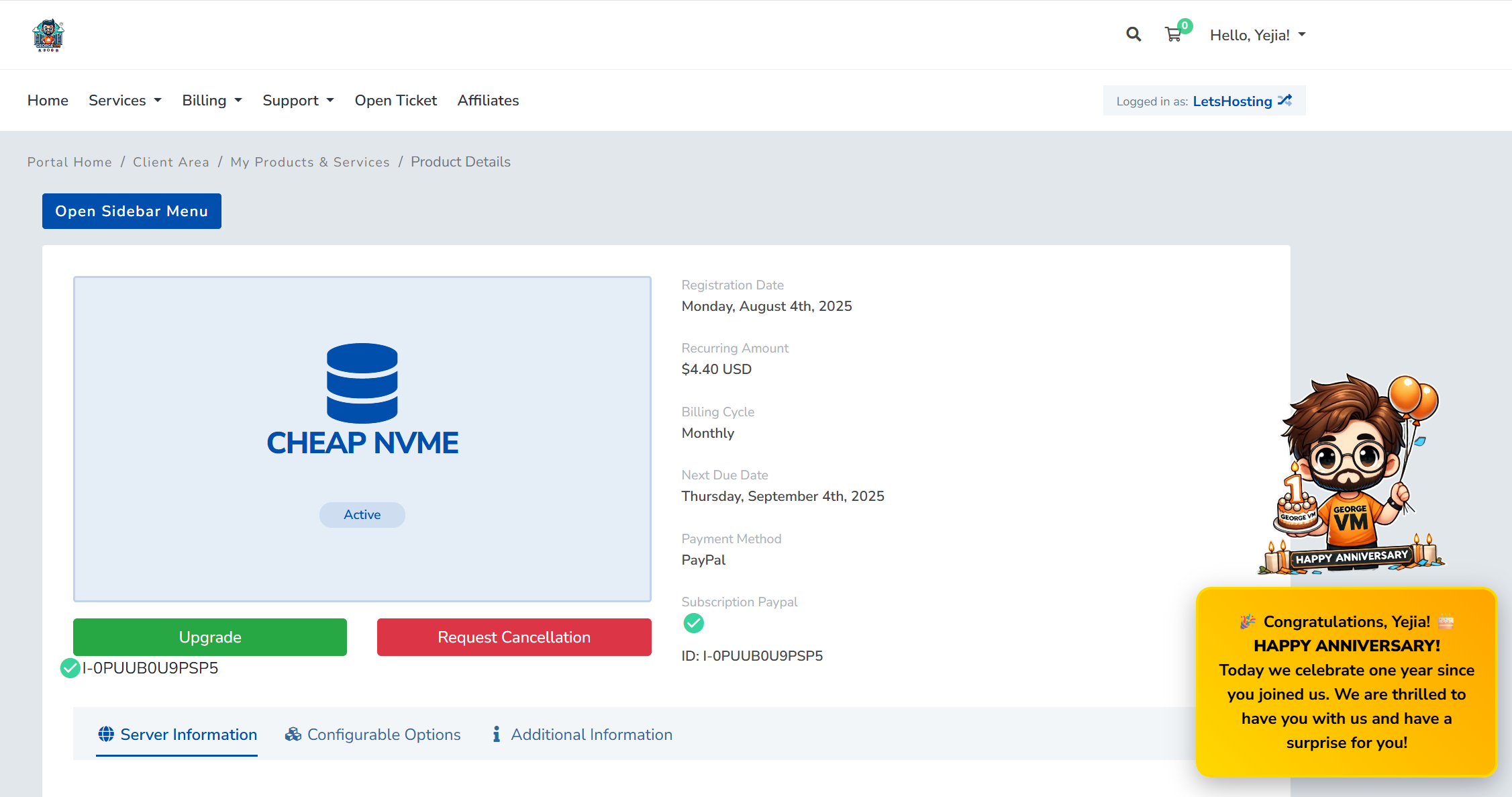The width and height of the screenshot is (1512, 797).
Task: Click the info icon on Additional Information tab
Action: [497, 734]
